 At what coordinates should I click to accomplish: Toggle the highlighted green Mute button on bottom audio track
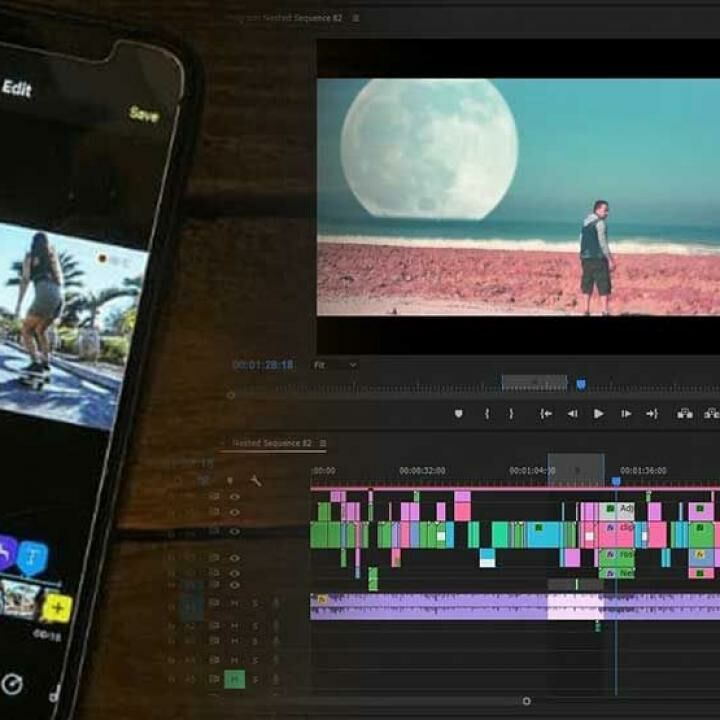(234, 680)
